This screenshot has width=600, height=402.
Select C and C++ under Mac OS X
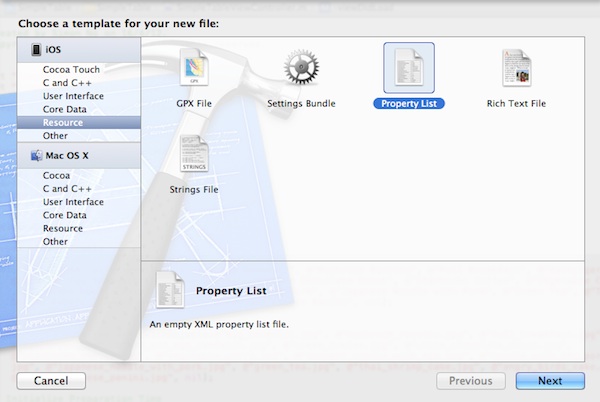tap(68, 188)
